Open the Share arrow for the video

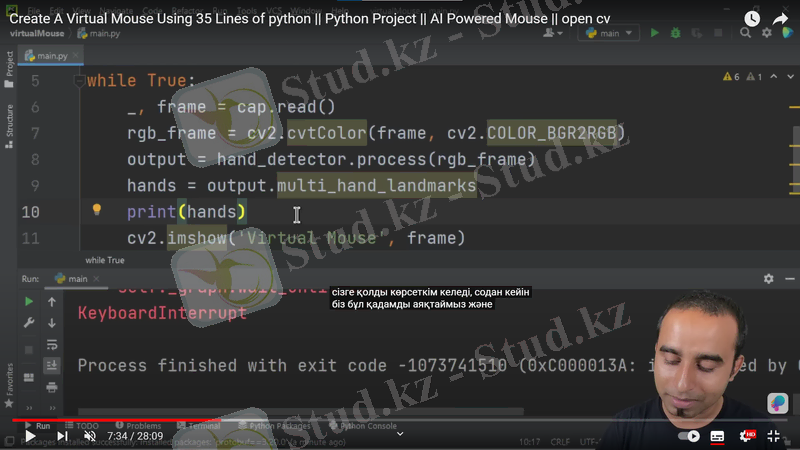click(780, 19)
